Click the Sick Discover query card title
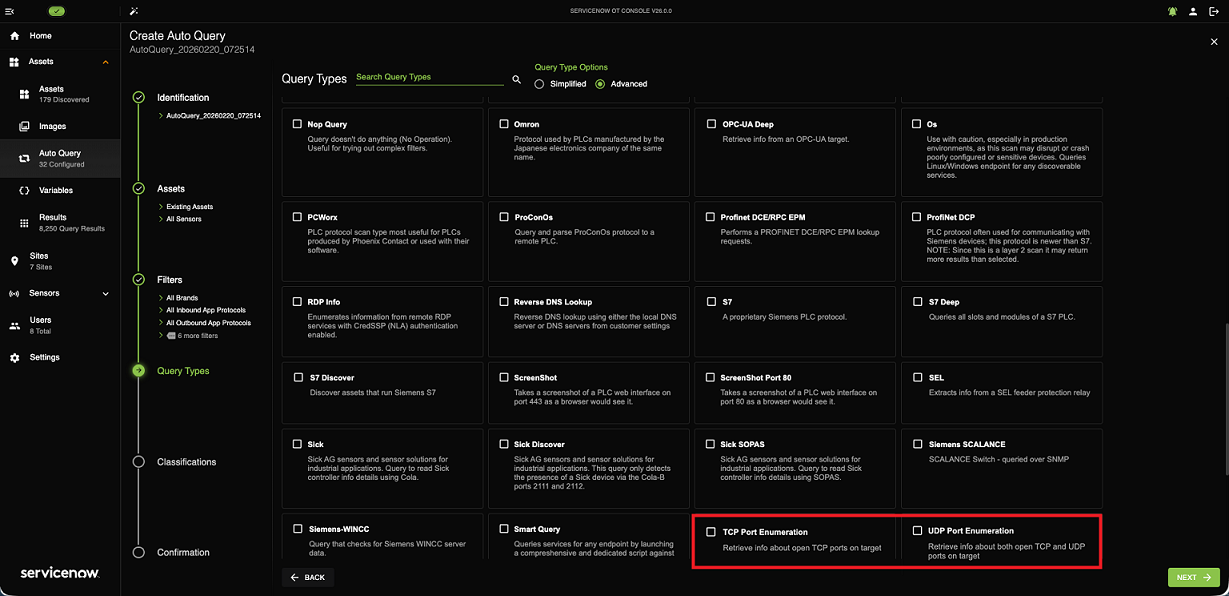1229x596 pixels. click(539, 444)
